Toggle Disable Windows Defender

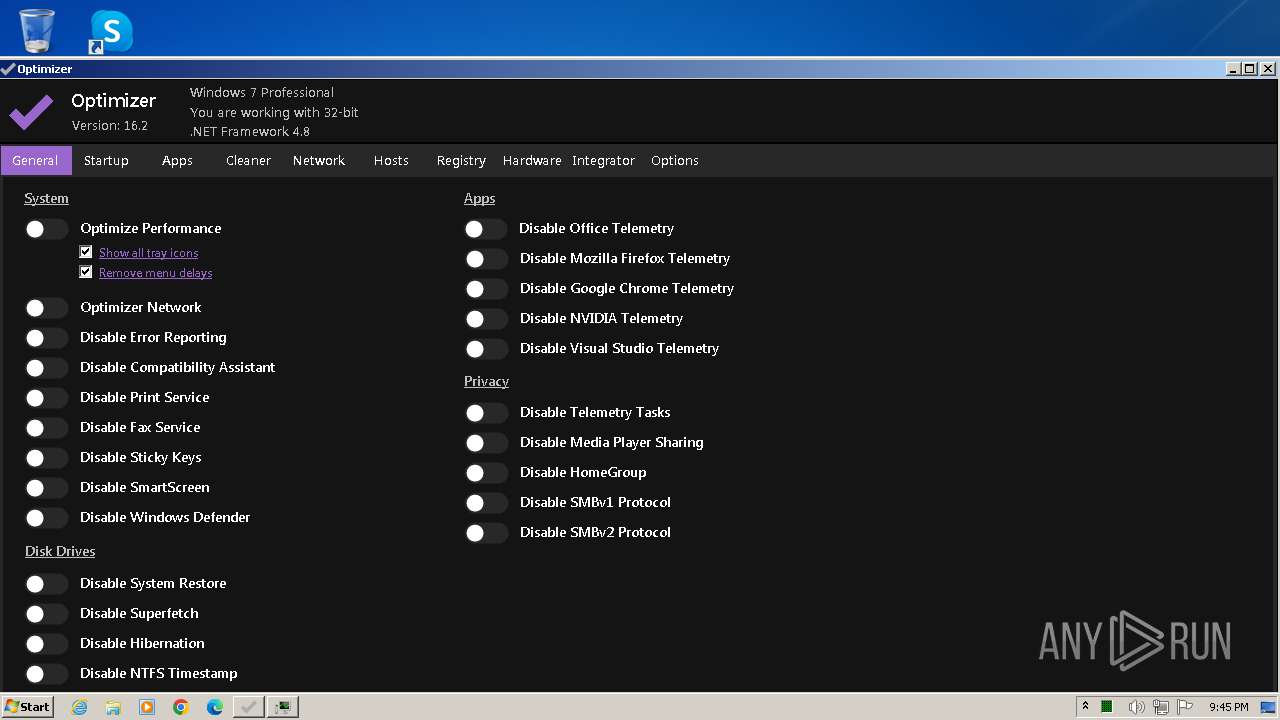click(x=46, y=518)
